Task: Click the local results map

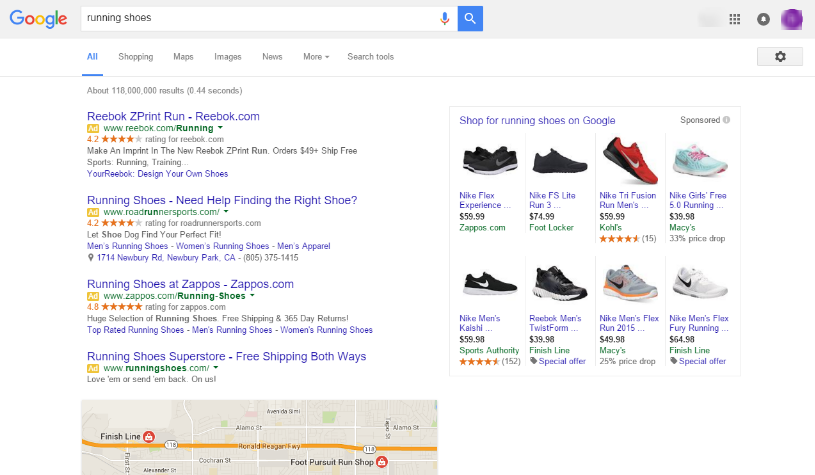Action: pos(259,438)
